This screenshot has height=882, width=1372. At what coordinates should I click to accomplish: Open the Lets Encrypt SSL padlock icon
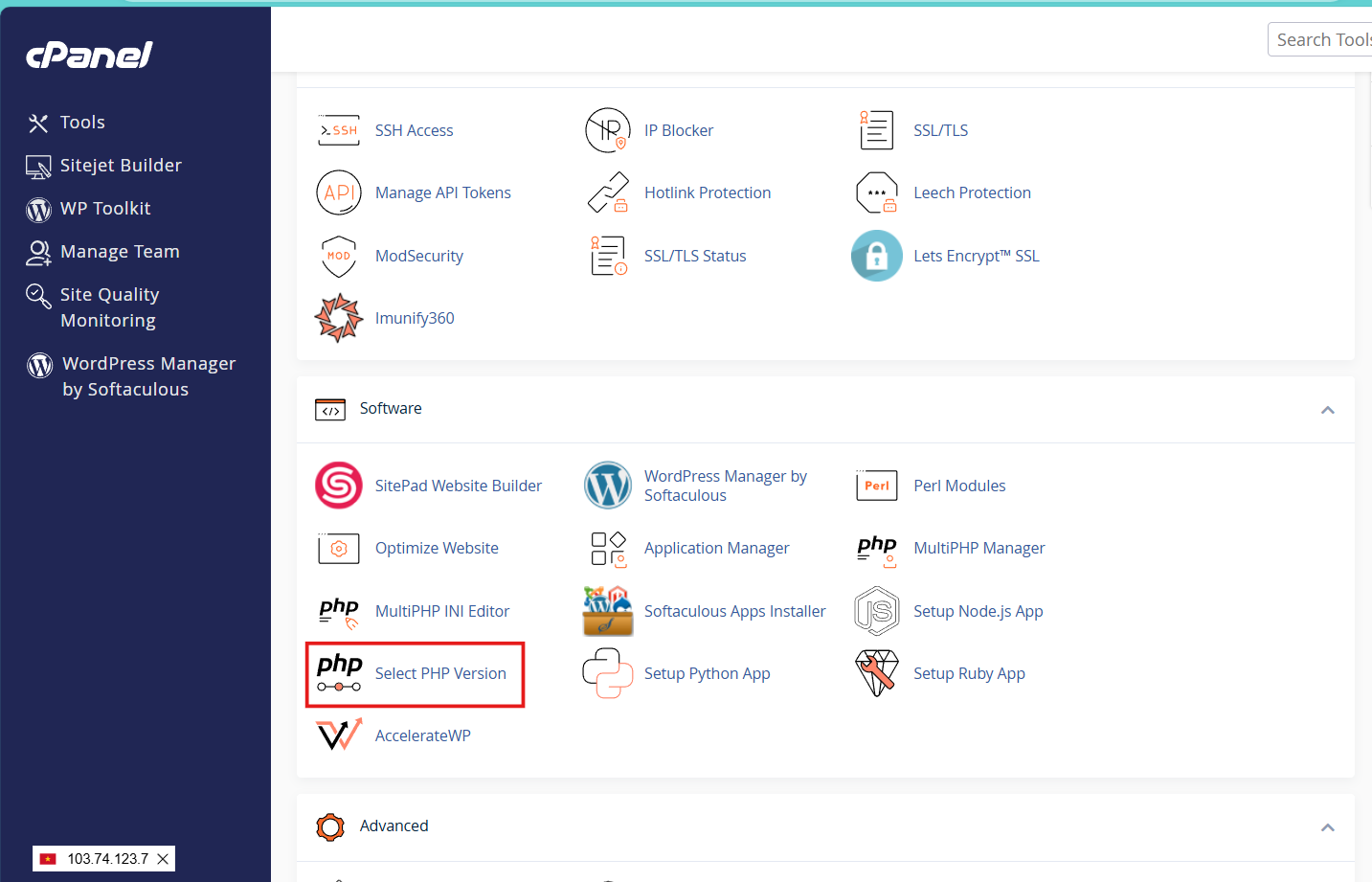click(x=877, y=256)
